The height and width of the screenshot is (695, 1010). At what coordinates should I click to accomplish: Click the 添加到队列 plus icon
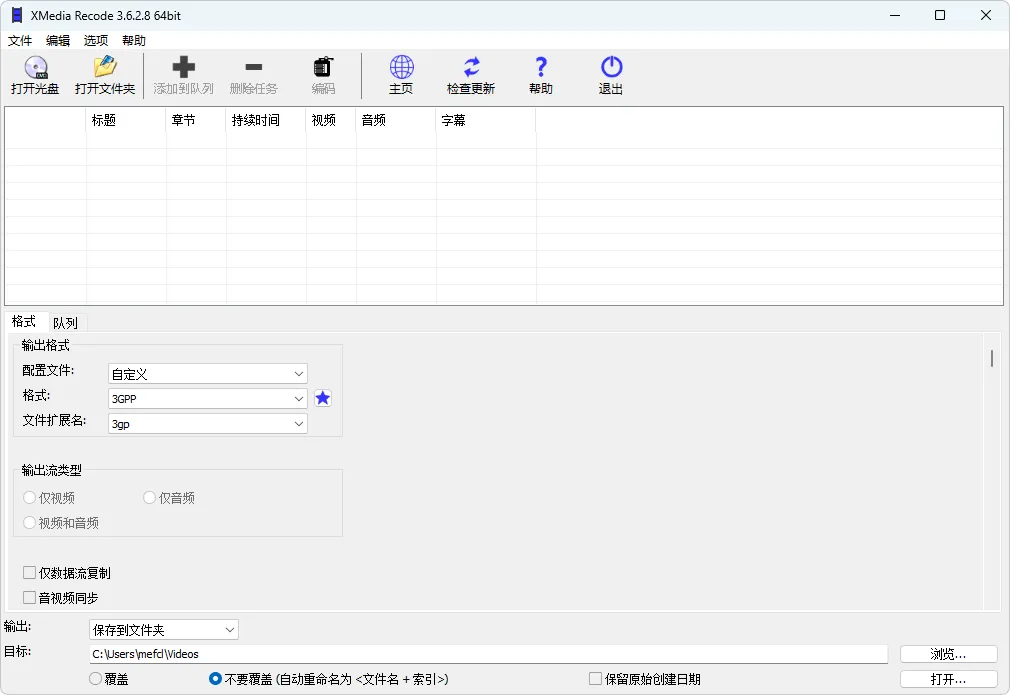point(184,67)
